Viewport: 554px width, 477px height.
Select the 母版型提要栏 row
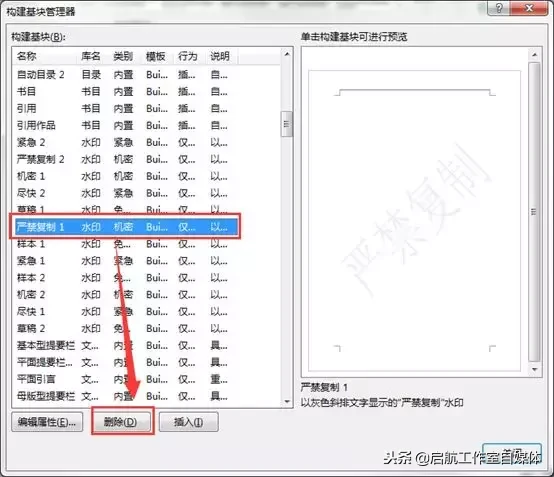[x=126, y=396]
